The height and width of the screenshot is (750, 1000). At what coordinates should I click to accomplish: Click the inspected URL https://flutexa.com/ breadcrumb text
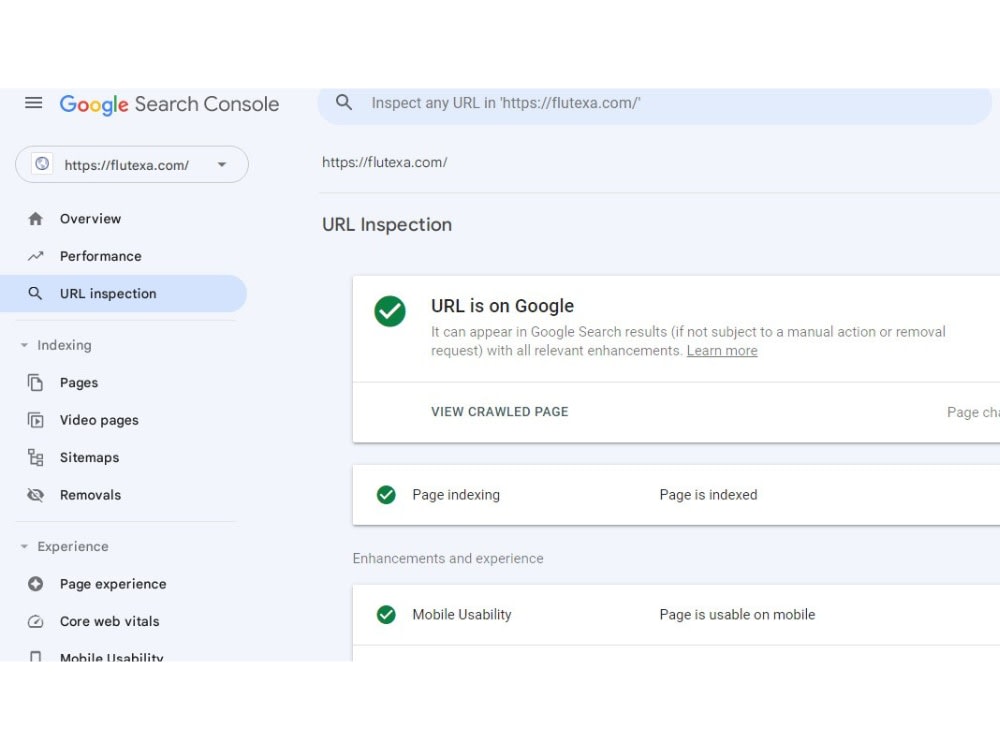[x=385, y=163]
